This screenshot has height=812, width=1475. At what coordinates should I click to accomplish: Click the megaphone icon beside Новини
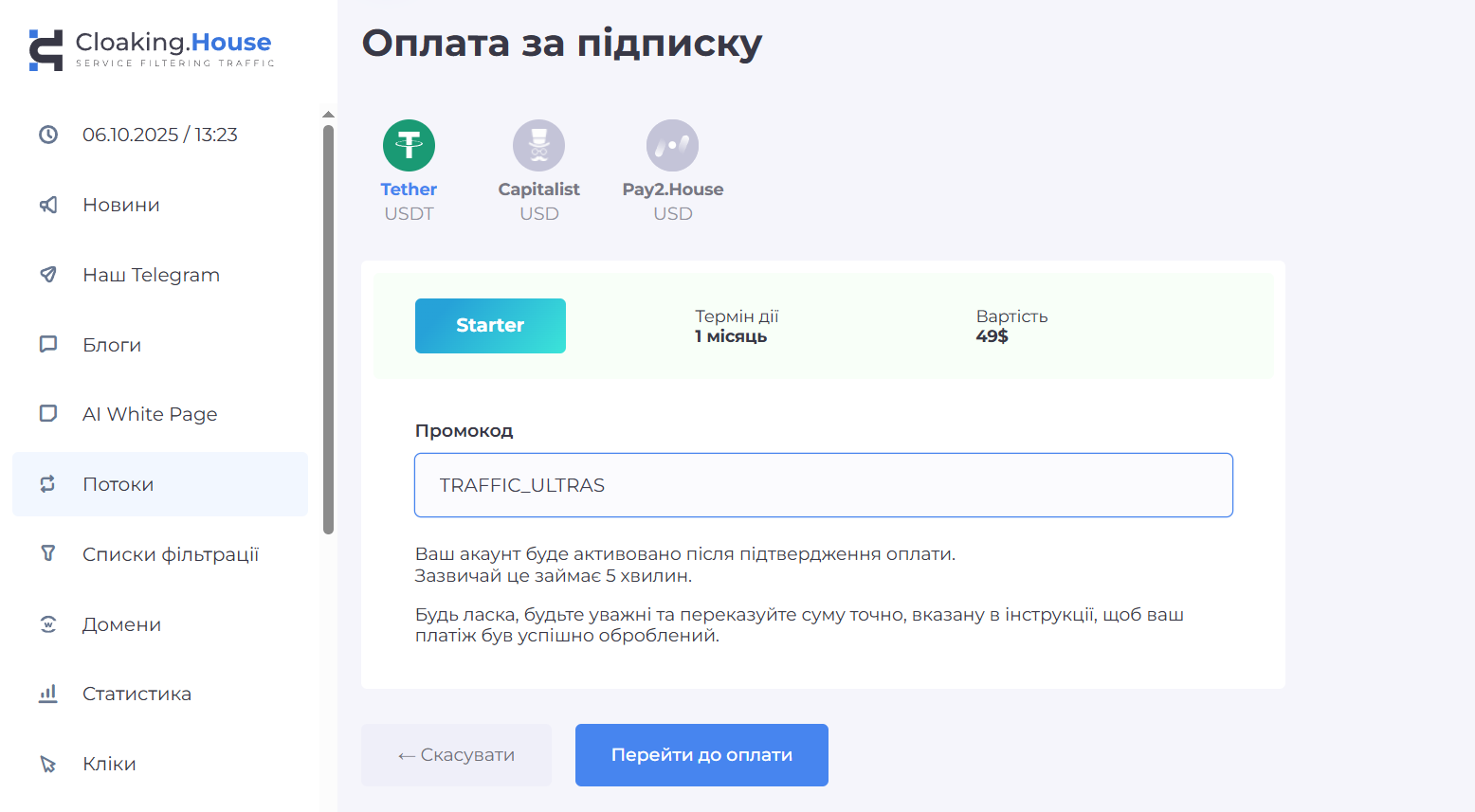pos(48,205)
